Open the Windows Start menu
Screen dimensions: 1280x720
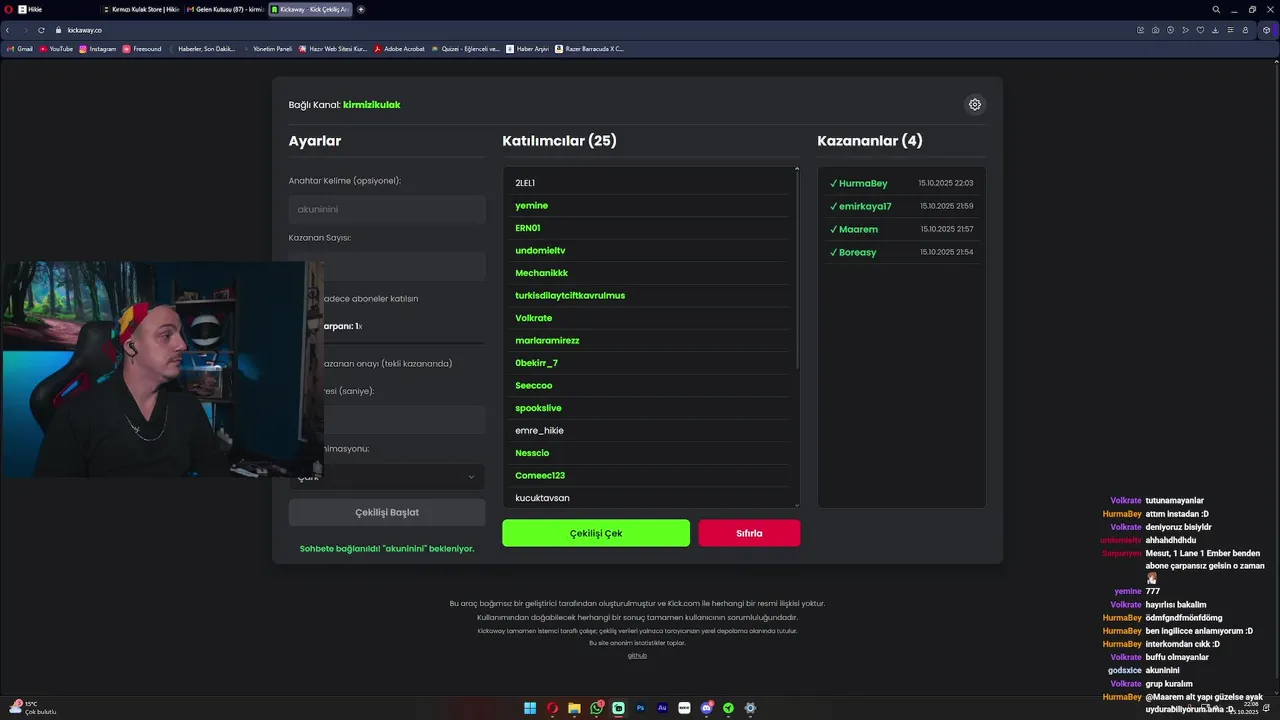pyautogui.click(x=530, y=708)
